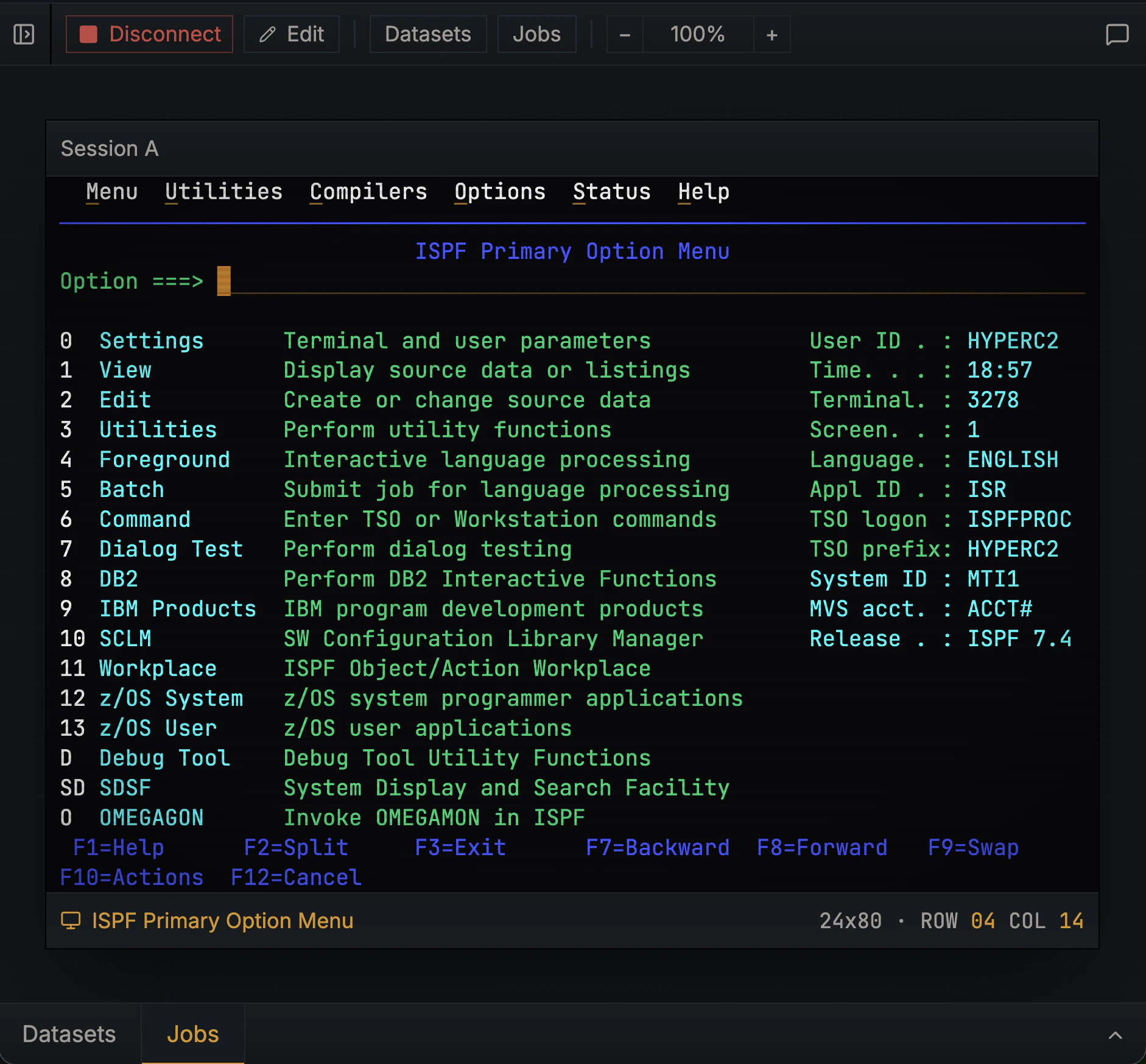1146x1064 pixels.
Task: Click the ISPFPROC TSO logon value
Action: (1019, 520)
